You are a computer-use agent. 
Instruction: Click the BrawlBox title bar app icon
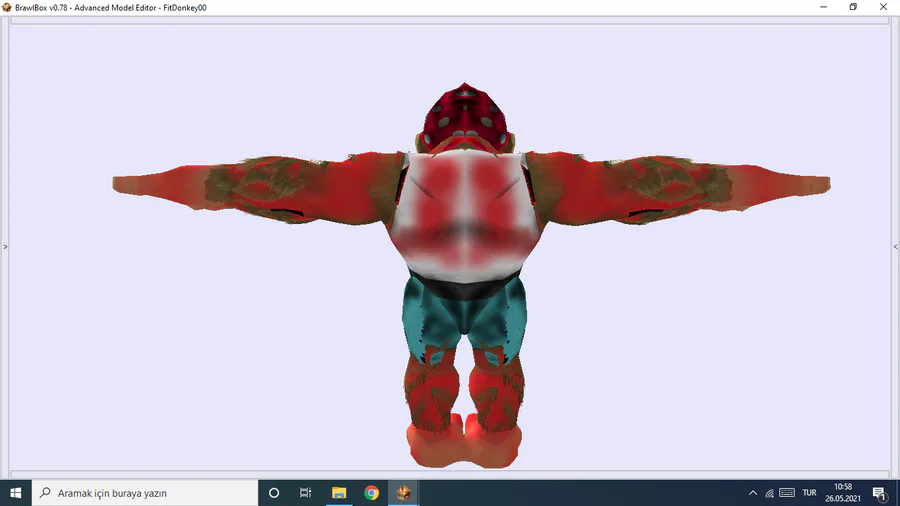[x=7, y=7]
